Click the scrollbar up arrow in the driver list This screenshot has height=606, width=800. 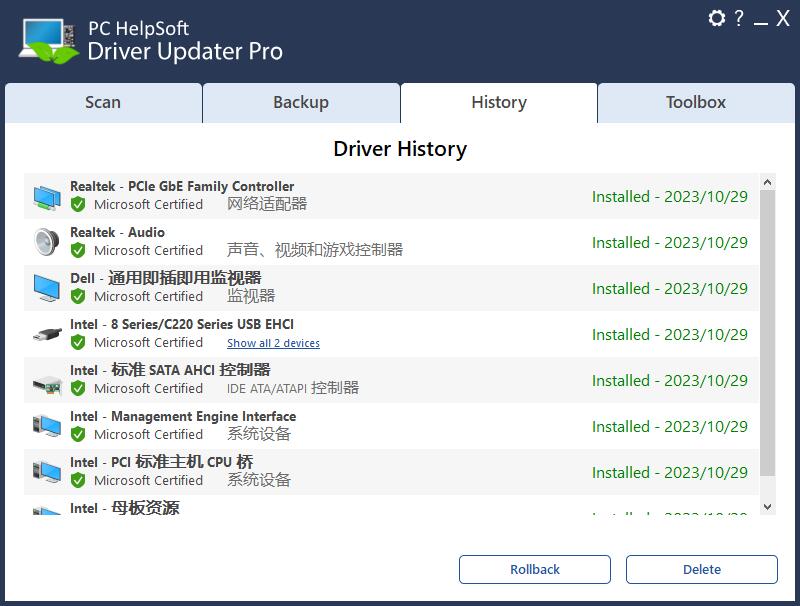click(767, 182)
